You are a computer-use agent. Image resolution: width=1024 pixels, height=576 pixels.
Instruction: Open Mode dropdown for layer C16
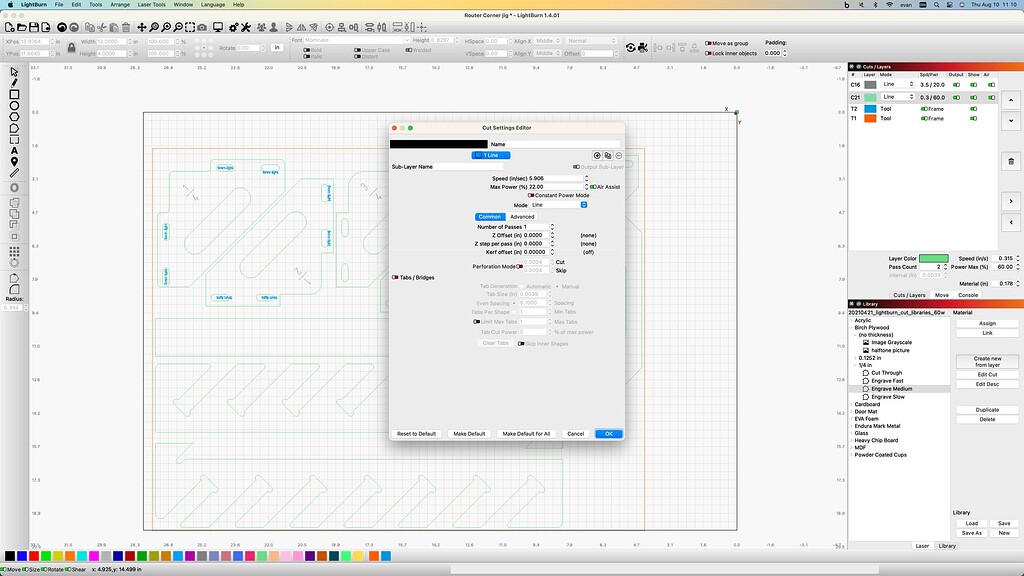(897, 84)
